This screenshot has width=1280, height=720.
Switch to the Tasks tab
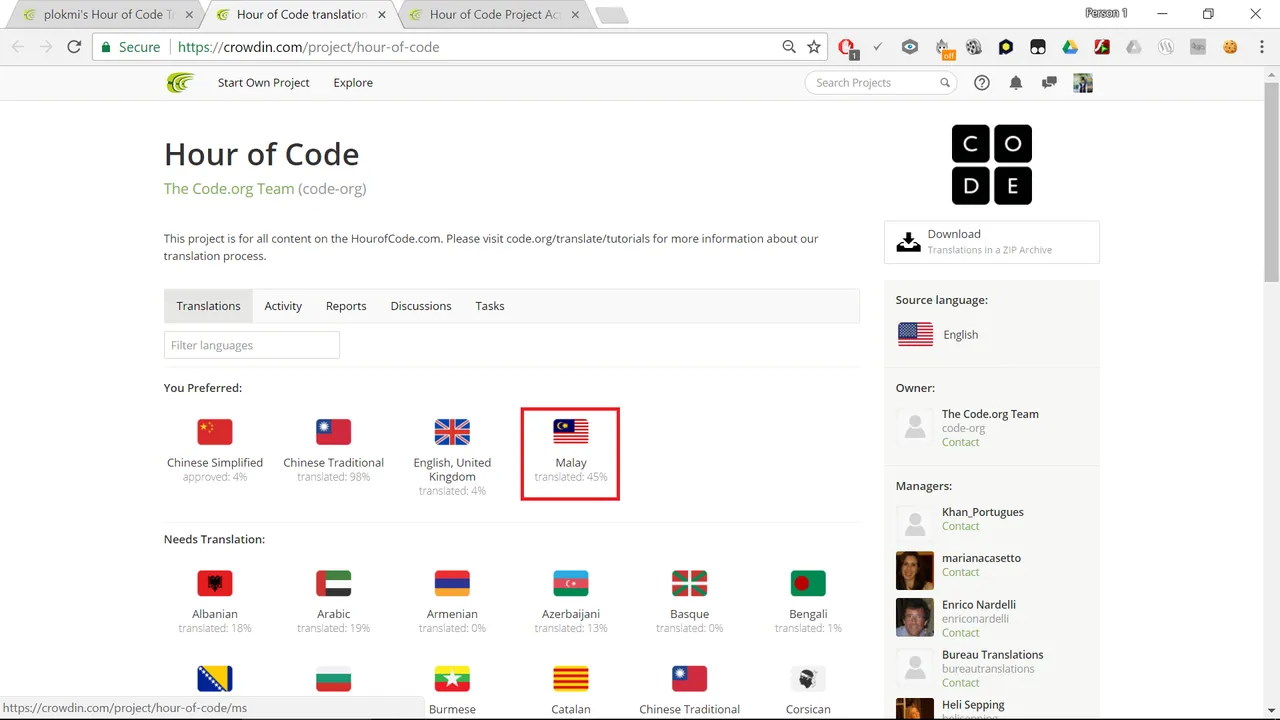(490, 306)
